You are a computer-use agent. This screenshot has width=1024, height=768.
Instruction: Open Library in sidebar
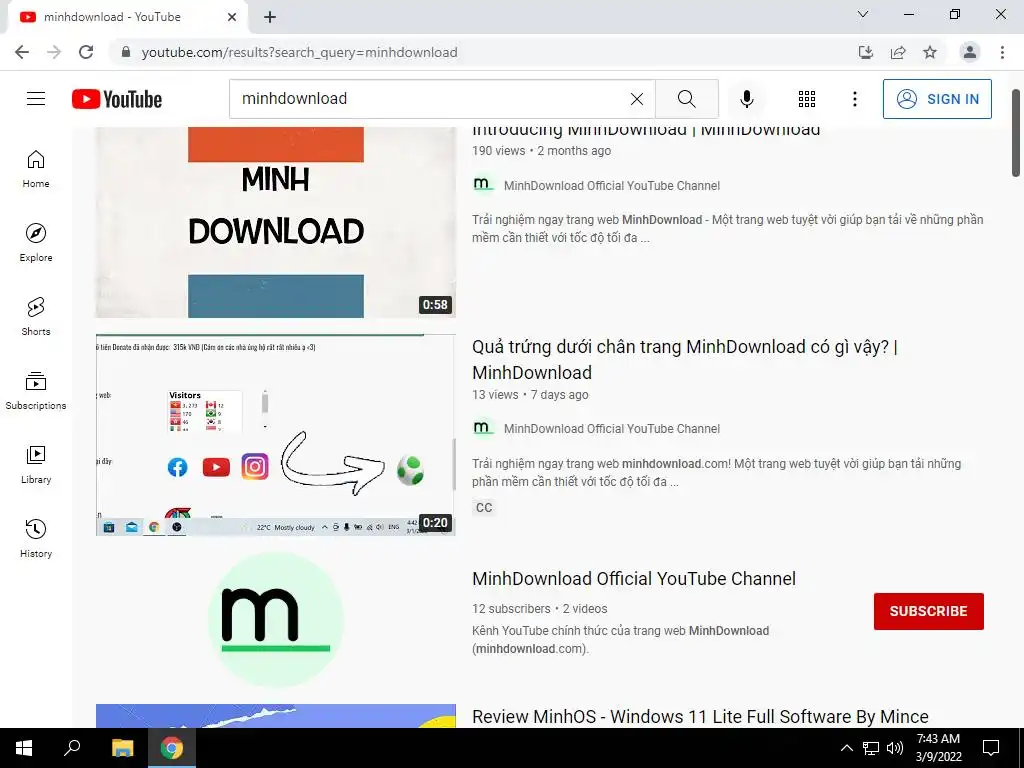(x=36, y=464)
